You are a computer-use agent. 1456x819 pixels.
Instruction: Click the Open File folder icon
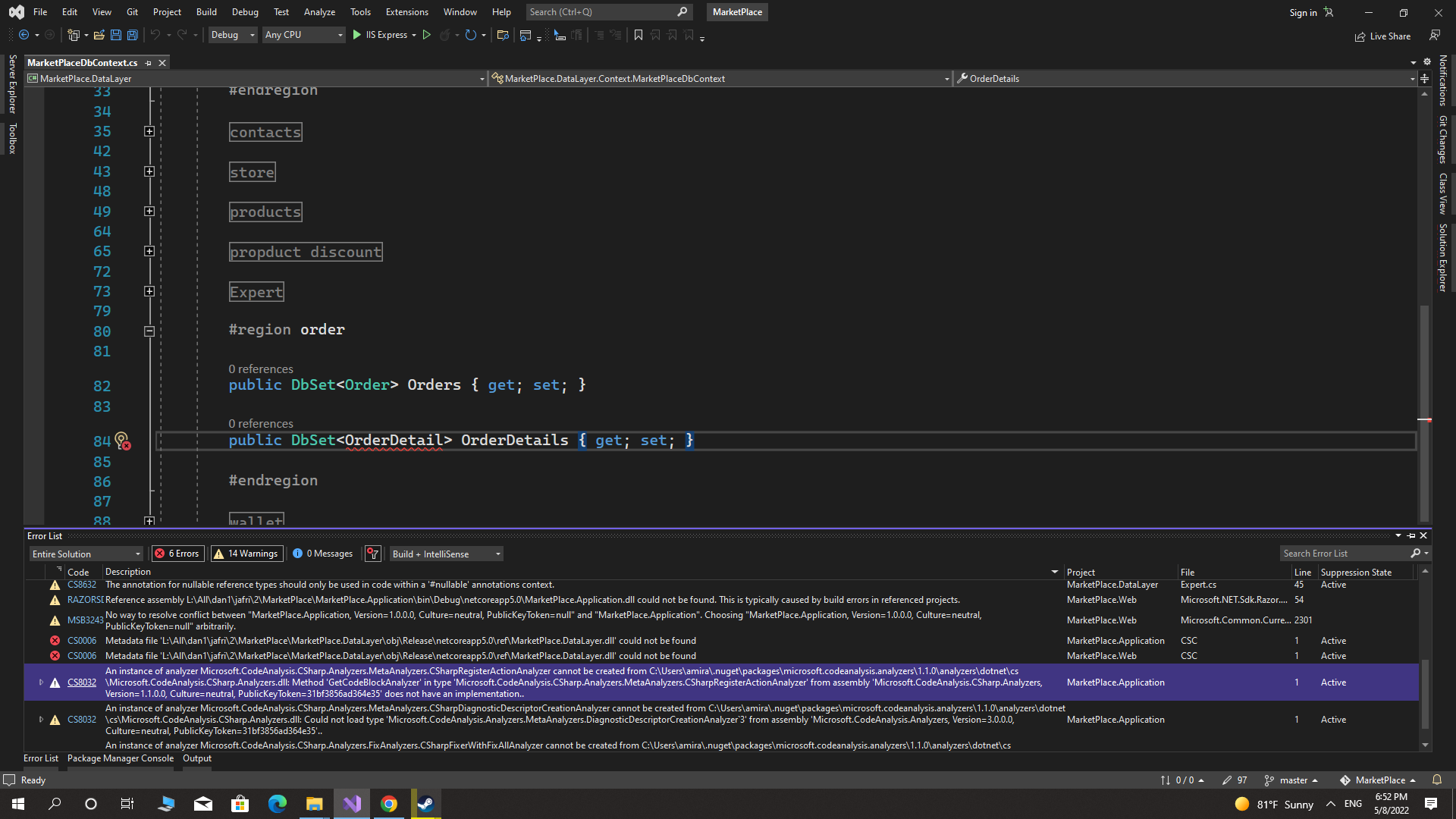(x=99, y=35)
